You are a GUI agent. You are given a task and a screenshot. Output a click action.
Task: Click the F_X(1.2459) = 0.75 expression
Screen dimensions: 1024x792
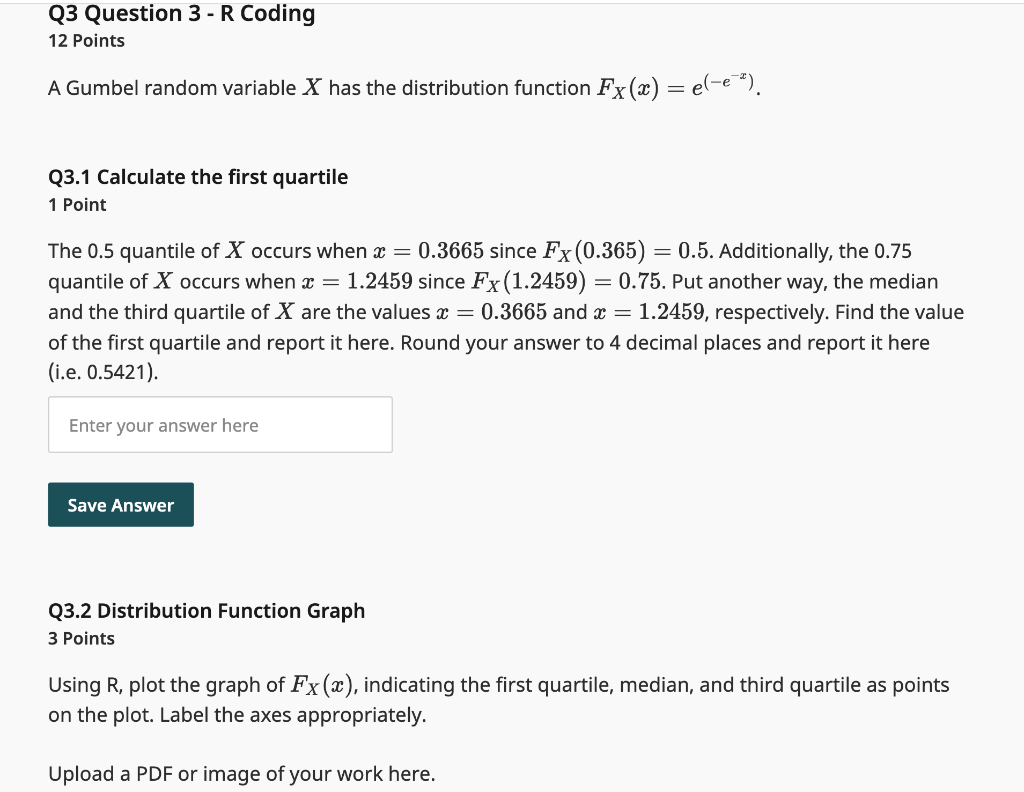click(566, 282)
